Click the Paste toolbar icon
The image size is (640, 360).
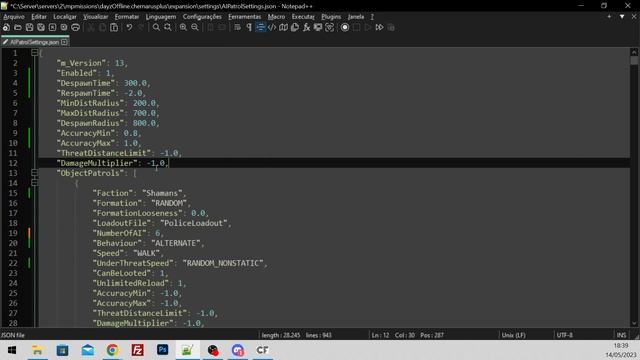[114, 27]
